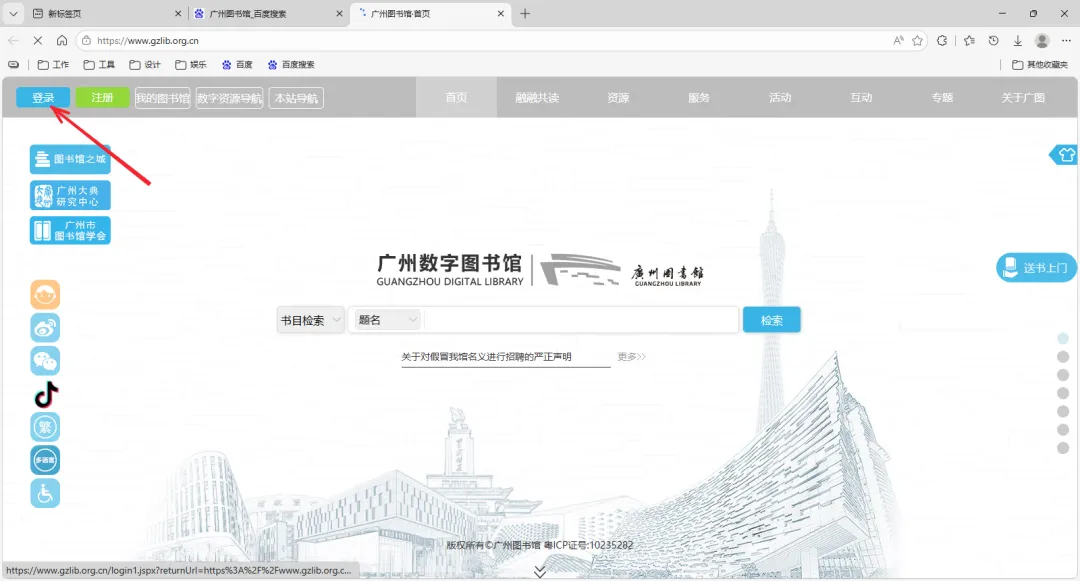The height and width of the screenshot is (581, 1080).
Task: Open the browser profile avatar
Action: (x=1042, y=41)
